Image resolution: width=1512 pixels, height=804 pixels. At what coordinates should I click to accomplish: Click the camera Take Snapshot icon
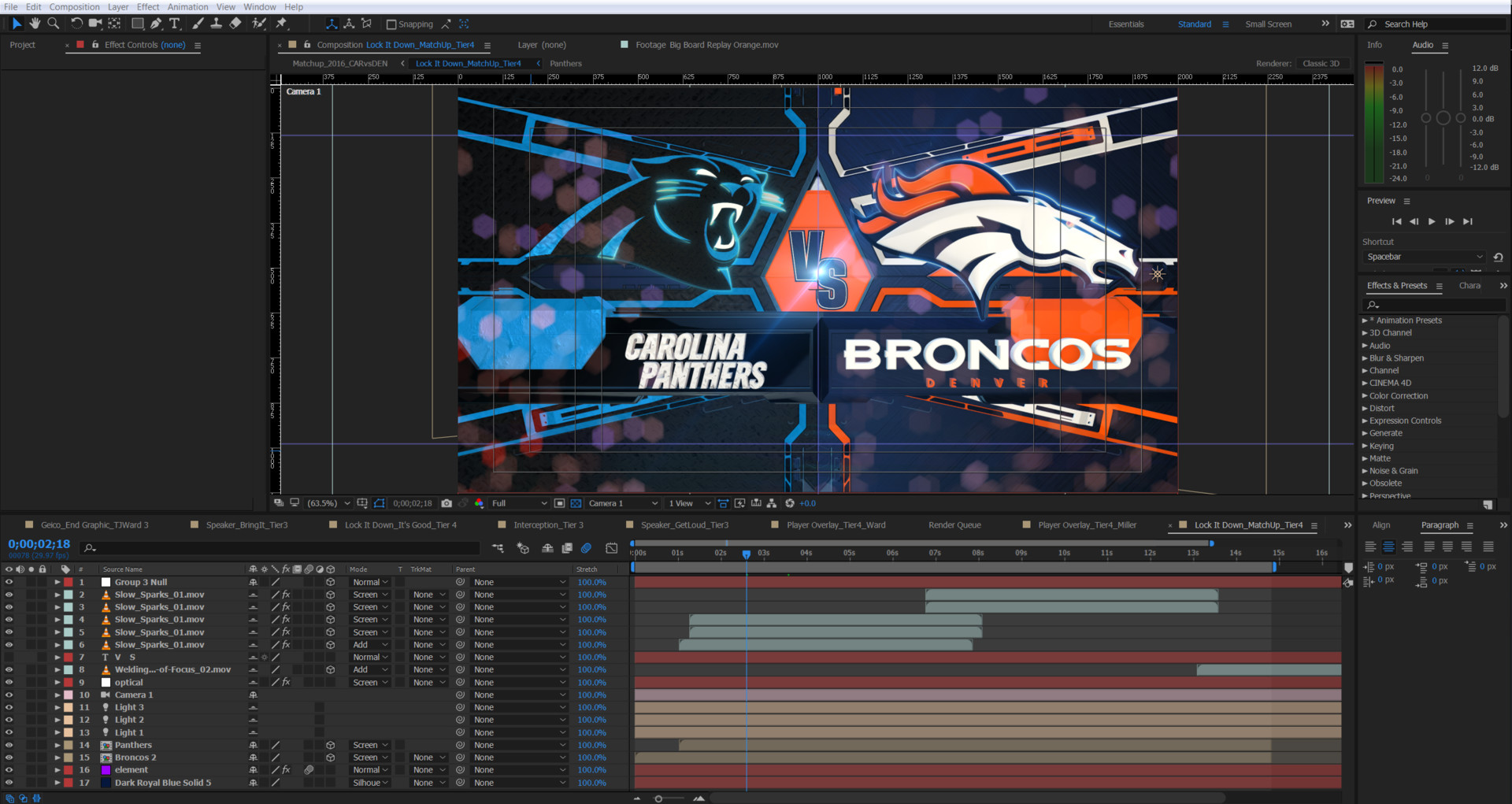[x=447, y=503]
